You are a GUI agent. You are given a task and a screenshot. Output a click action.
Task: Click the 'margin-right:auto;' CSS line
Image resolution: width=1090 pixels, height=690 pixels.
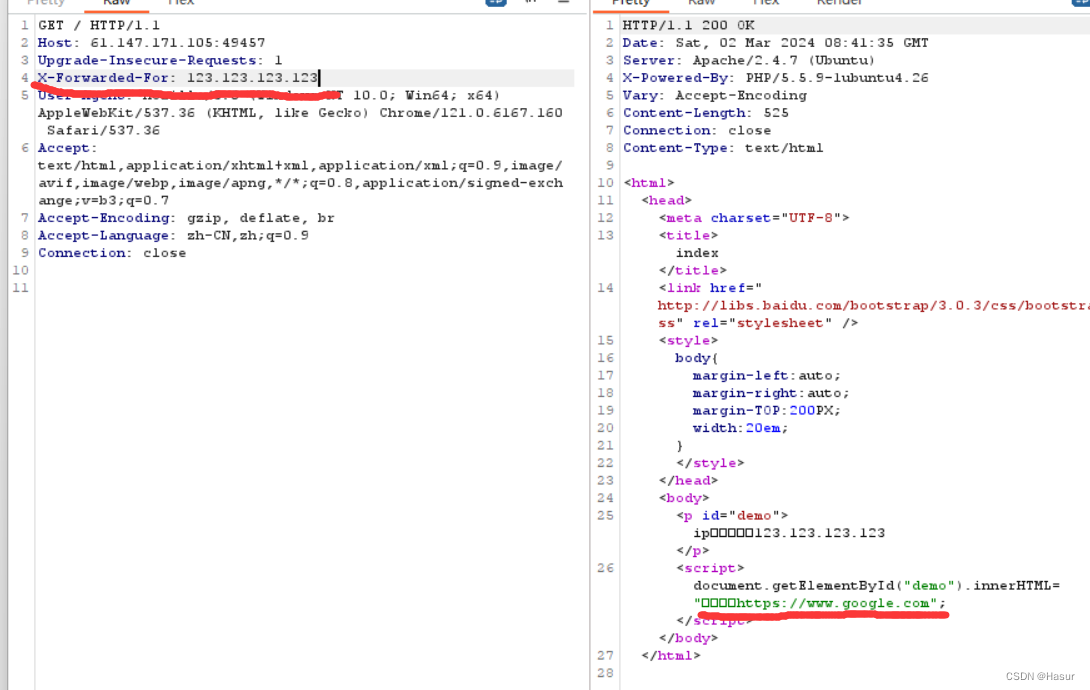770,393
